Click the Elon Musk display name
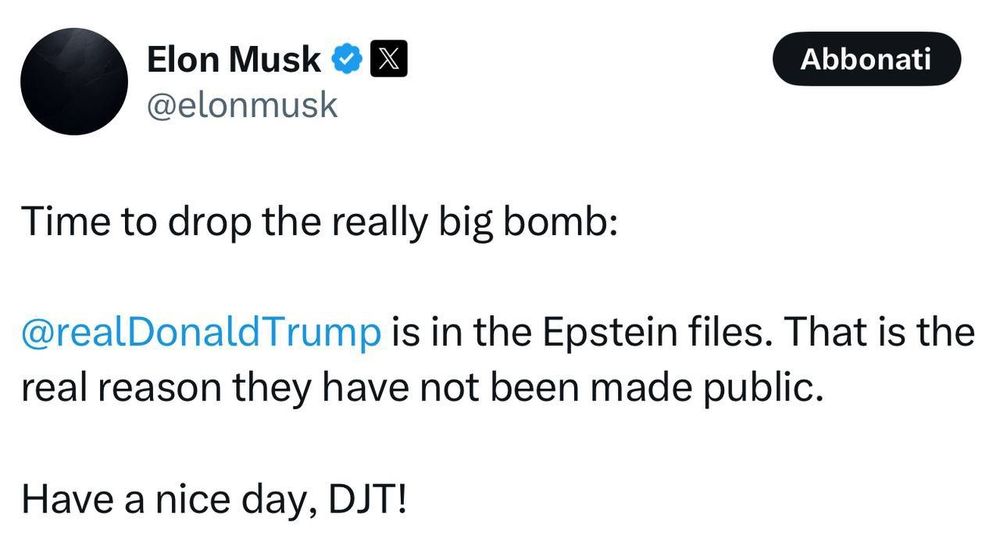This screenshot has width=1000, height=552. pyautogui.click(x=233, y=62)
